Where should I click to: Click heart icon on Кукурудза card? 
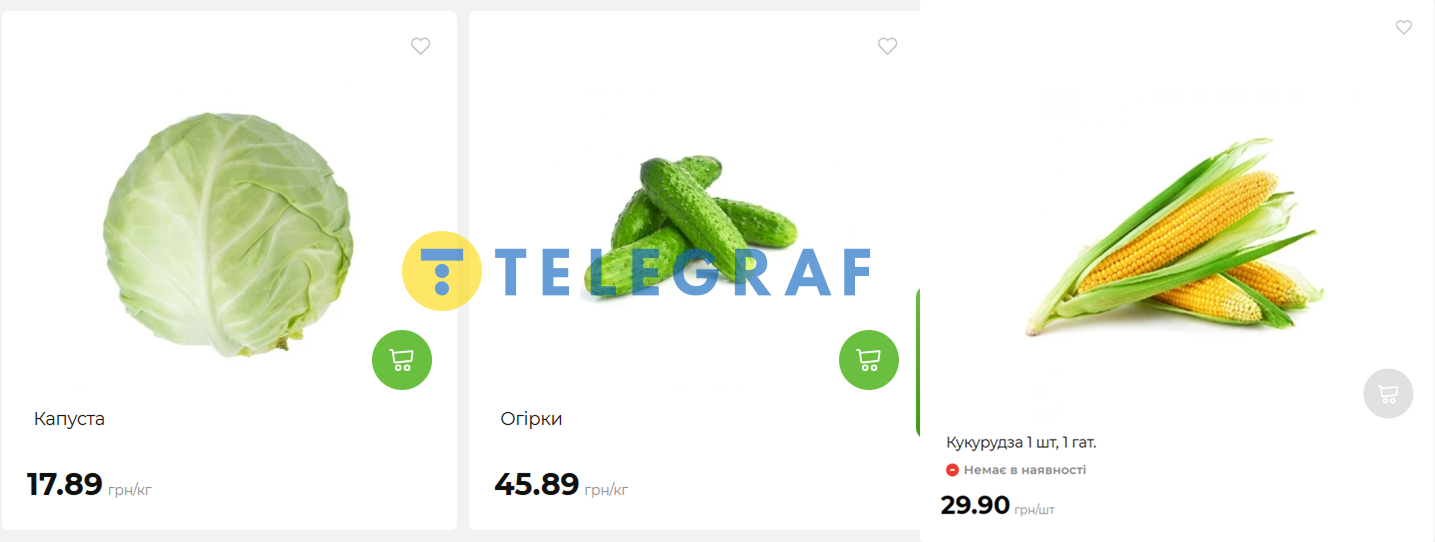click(x=1404, y=27)
